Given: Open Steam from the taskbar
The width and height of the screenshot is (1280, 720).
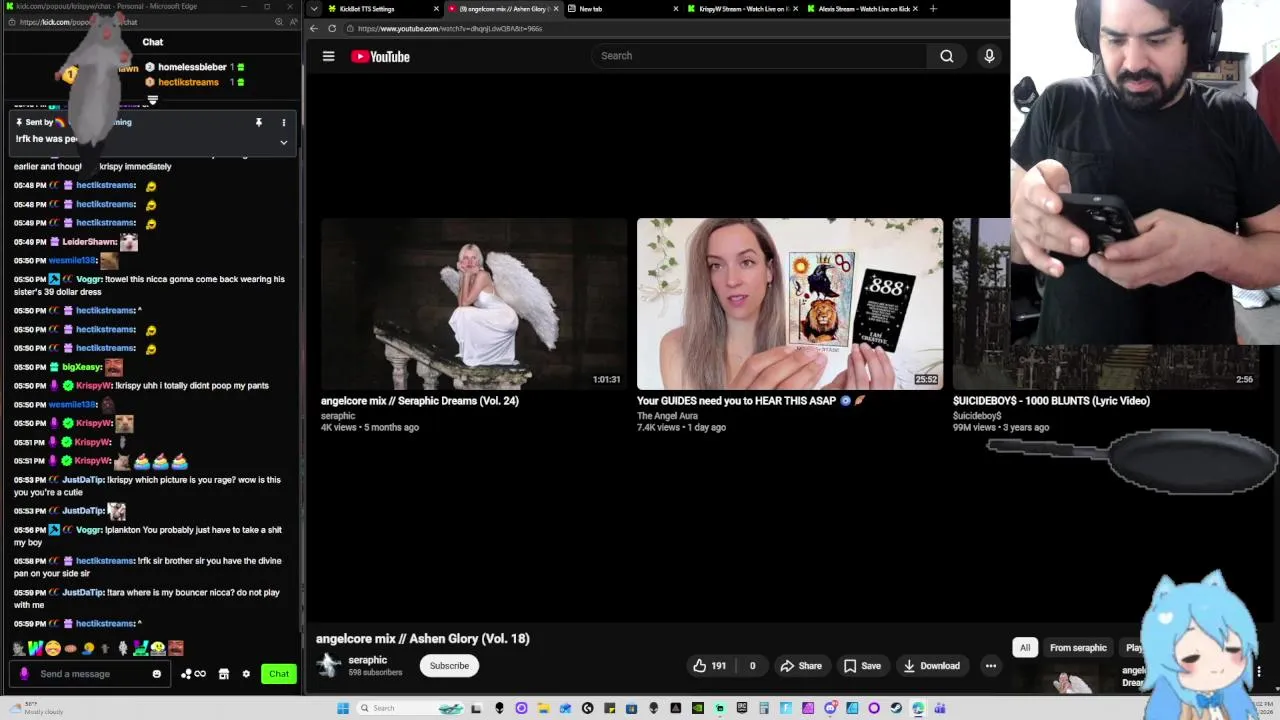Looking at the screenshot, I should (896, 708).
